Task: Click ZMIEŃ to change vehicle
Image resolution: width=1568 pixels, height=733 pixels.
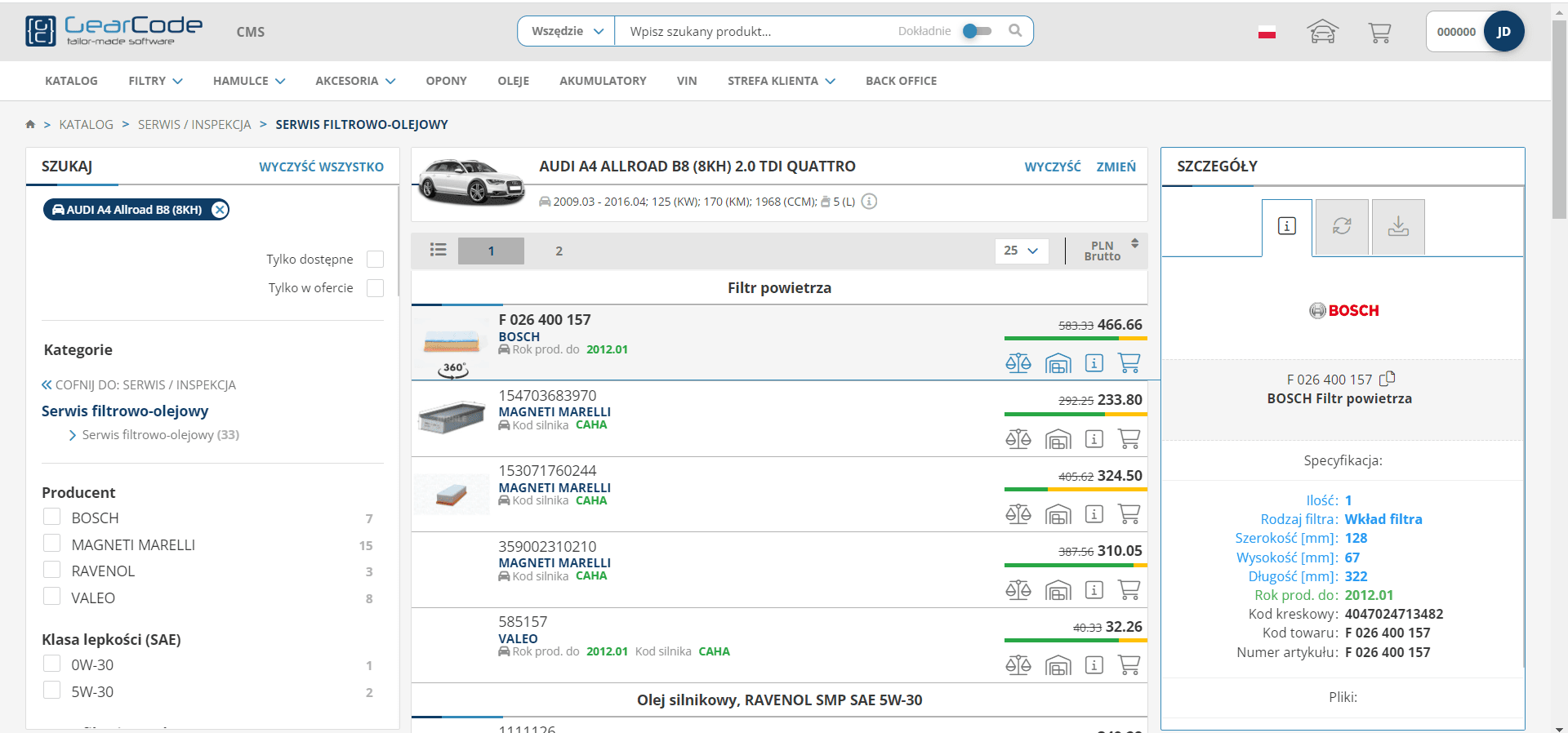Action: point(1116,167)
